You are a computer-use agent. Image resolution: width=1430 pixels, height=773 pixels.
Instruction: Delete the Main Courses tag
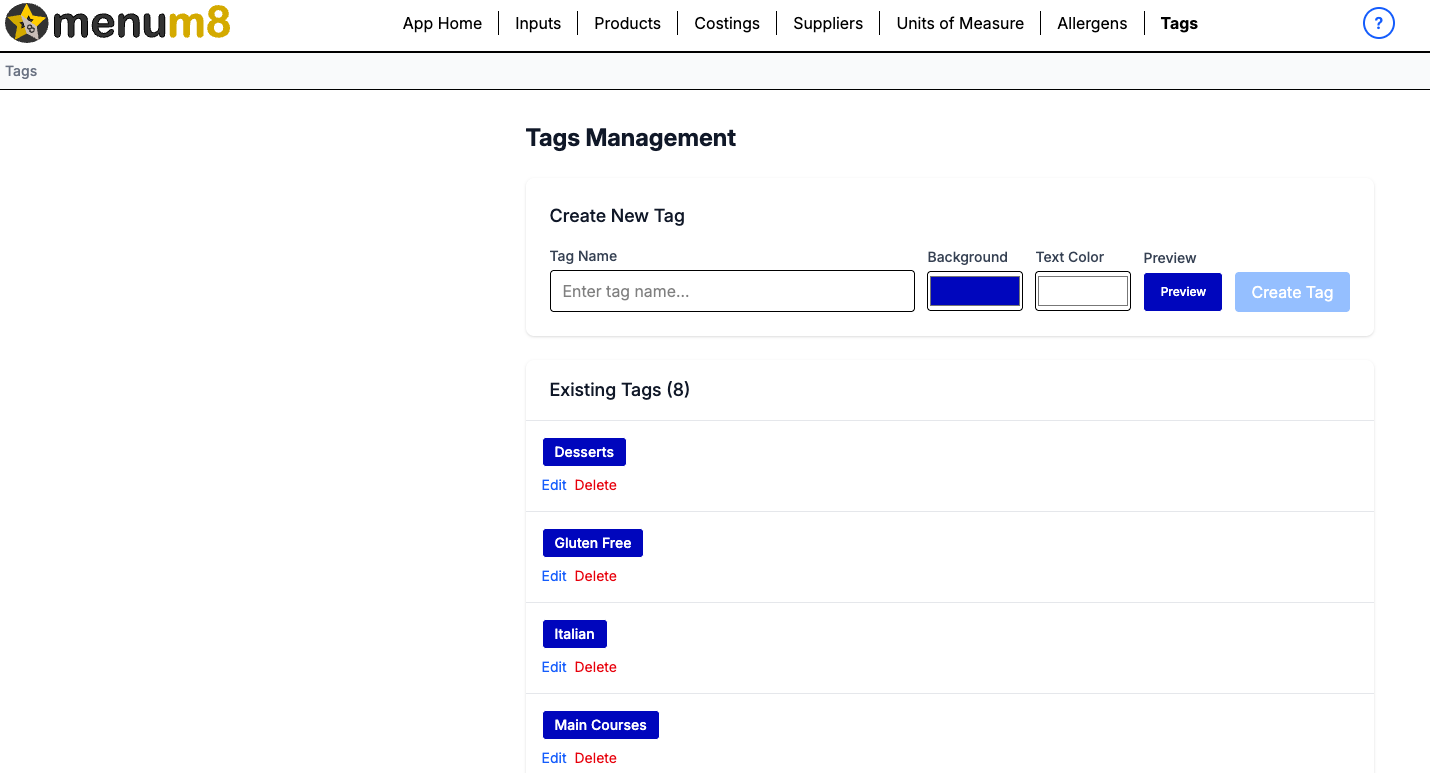(596, 758)
